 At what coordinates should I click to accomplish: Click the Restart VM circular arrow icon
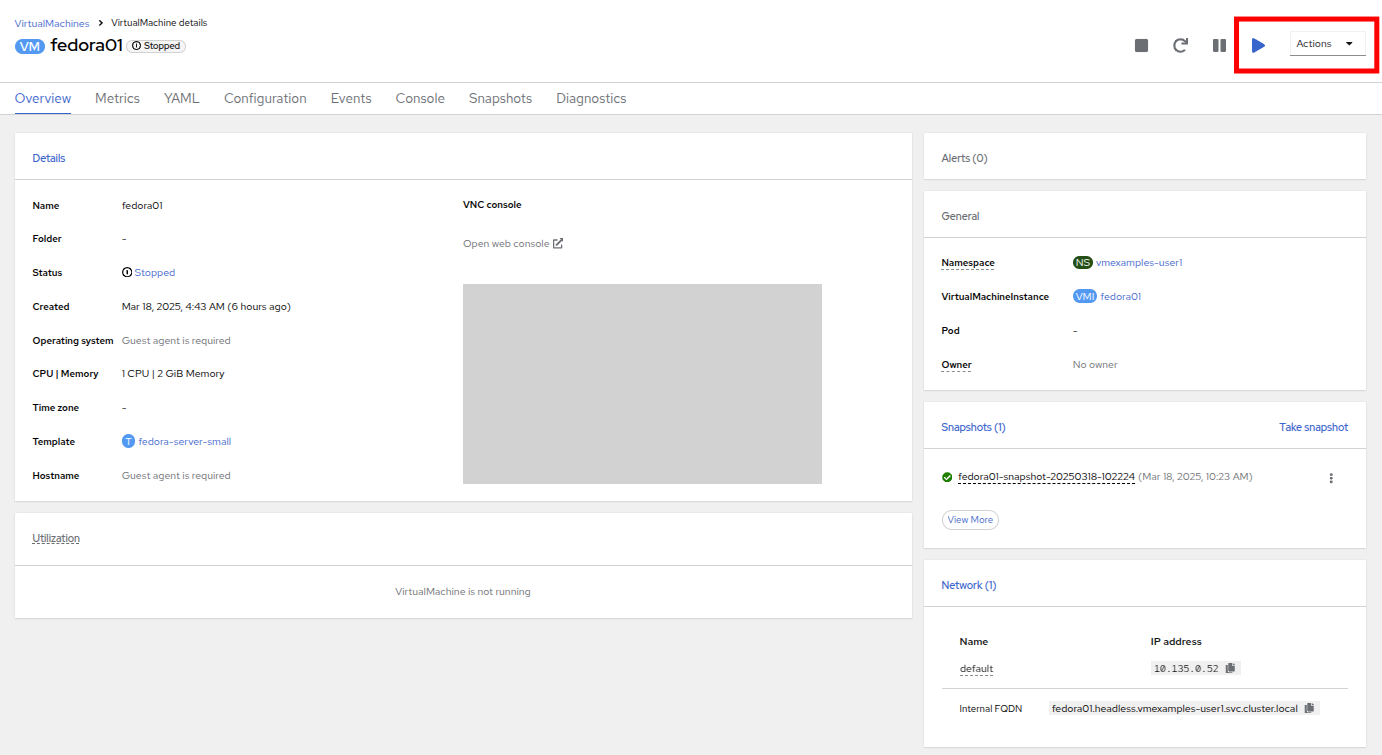pyautogui.click(x=1180, y=45)
